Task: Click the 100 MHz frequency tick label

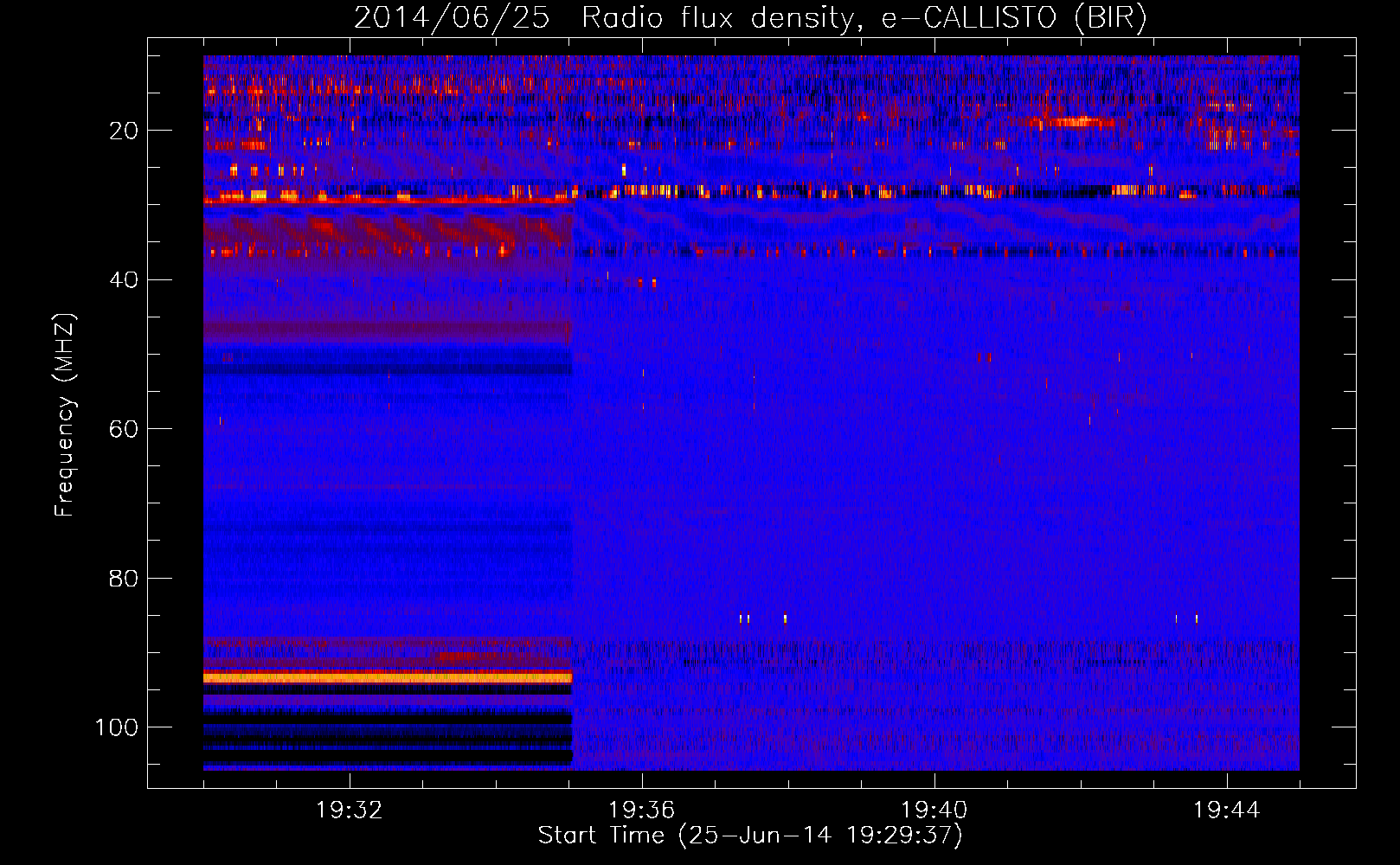Action: tap(117, 727)
